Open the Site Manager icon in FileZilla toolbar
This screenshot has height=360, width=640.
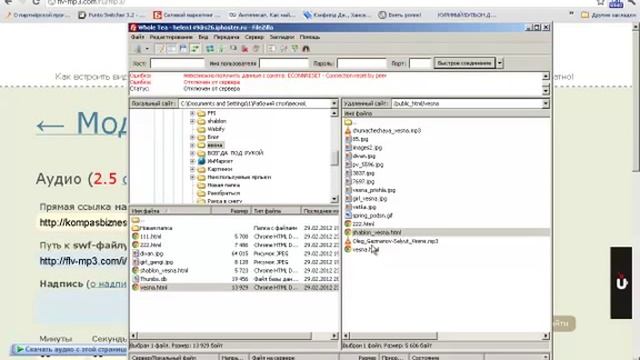pyautogui.click(x=138, y=49)
